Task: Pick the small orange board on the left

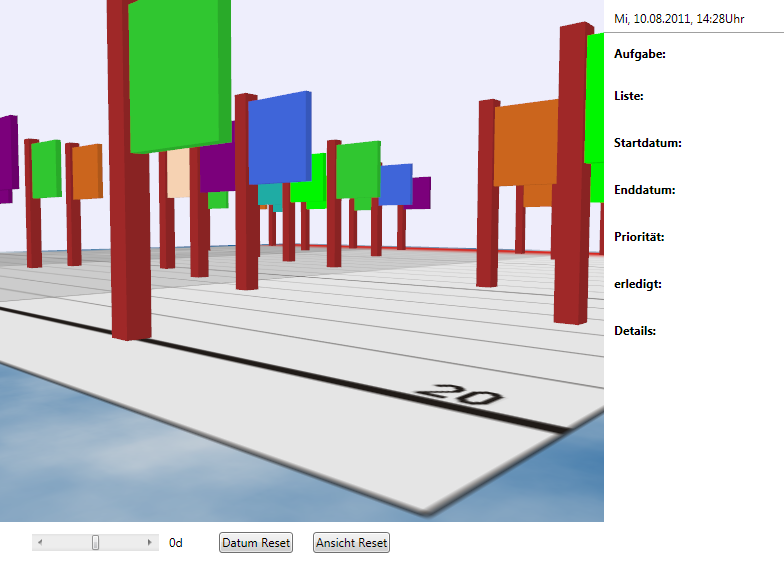Action: [88, 171]
